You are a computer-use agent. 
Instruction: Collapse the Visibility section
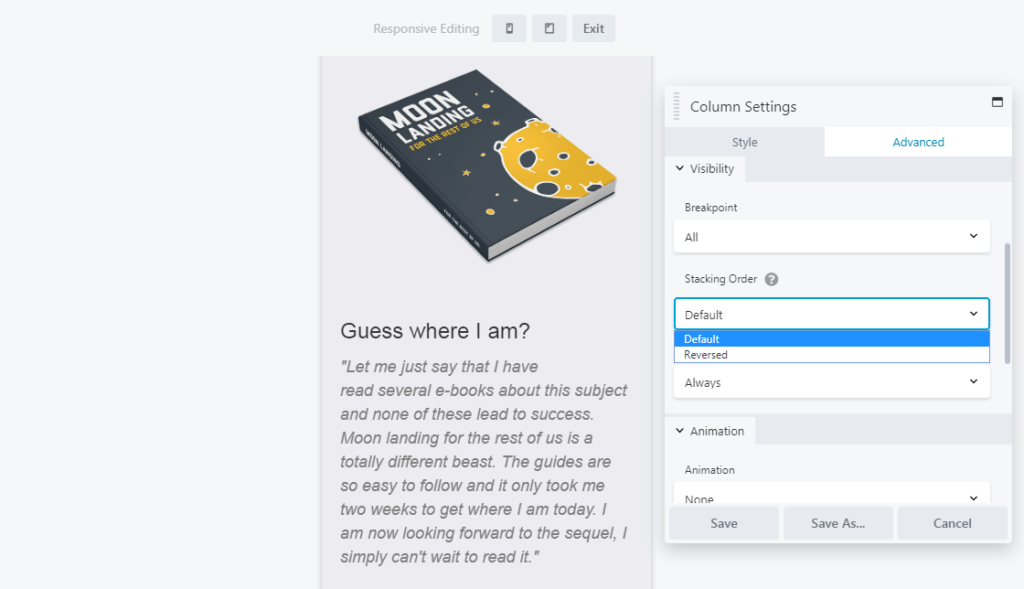[x=704, y=169]
